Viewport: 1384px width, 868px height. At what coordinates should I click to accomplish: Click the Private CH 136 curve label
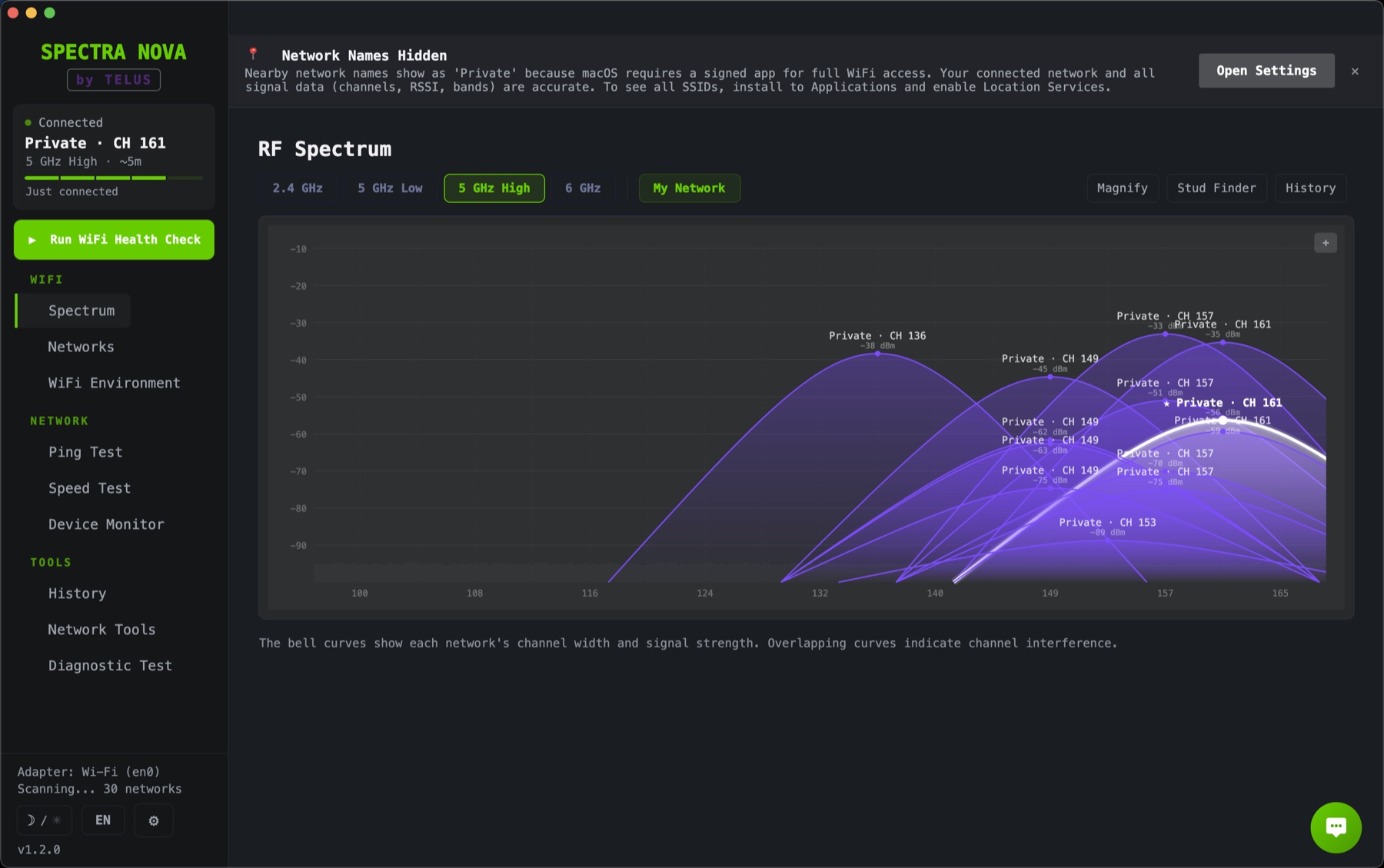(877, 336)
